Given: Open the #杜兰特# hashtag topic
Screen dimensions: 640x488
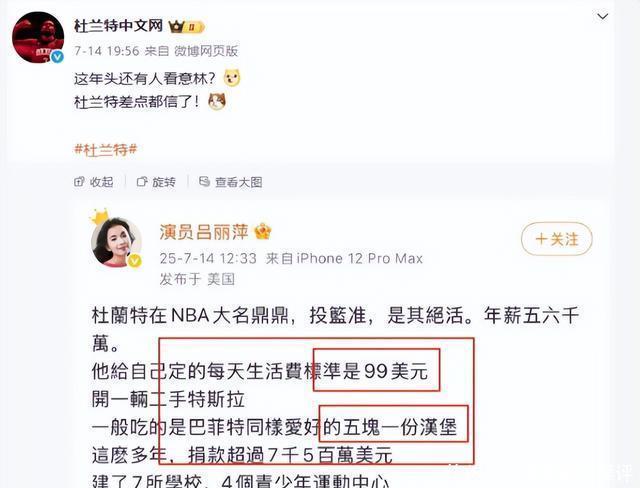Looking at the screenshot, I should 106,149.
